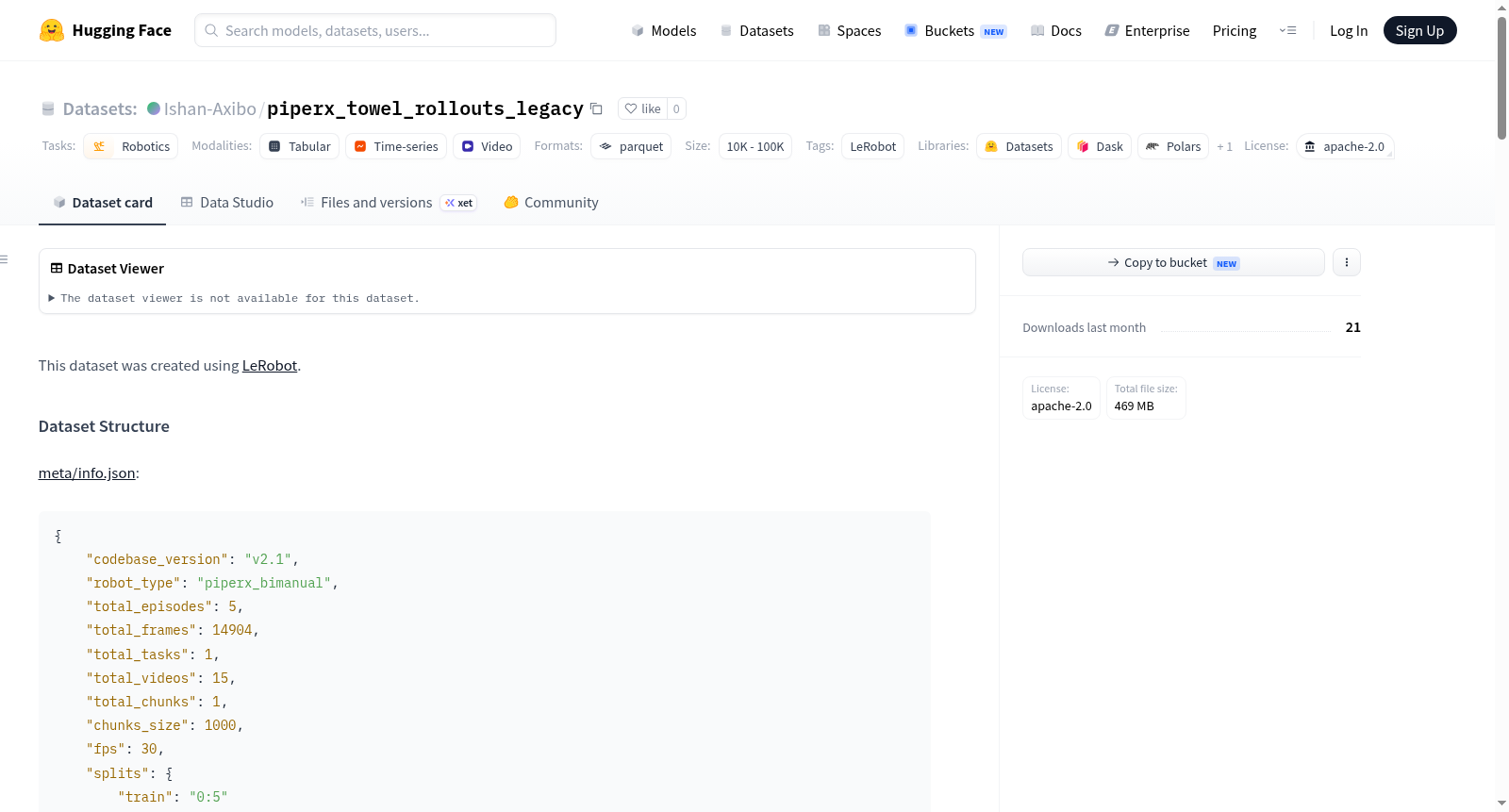Click the LeRobot tag
The image size is (1509, 812).
tap(873, 146)
